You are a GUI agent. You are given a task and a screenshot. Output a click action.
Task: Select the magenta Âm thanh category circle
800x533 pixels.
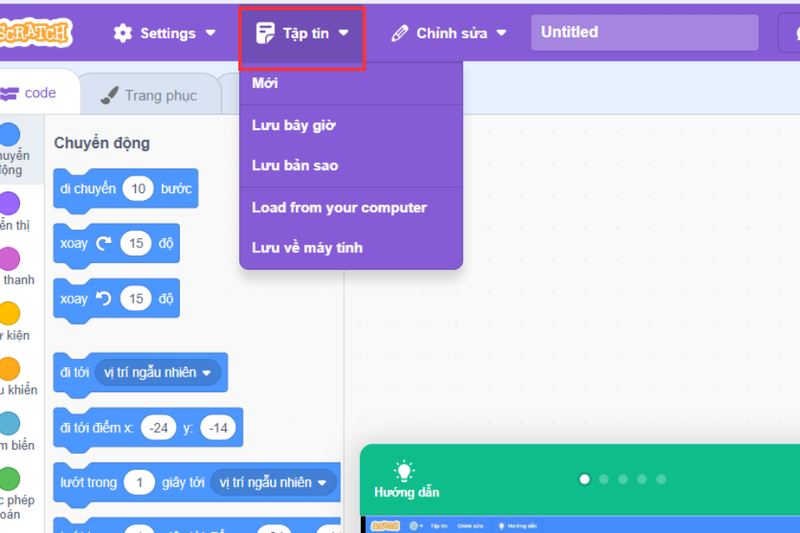pyautogui.click(x=9, y=259)
